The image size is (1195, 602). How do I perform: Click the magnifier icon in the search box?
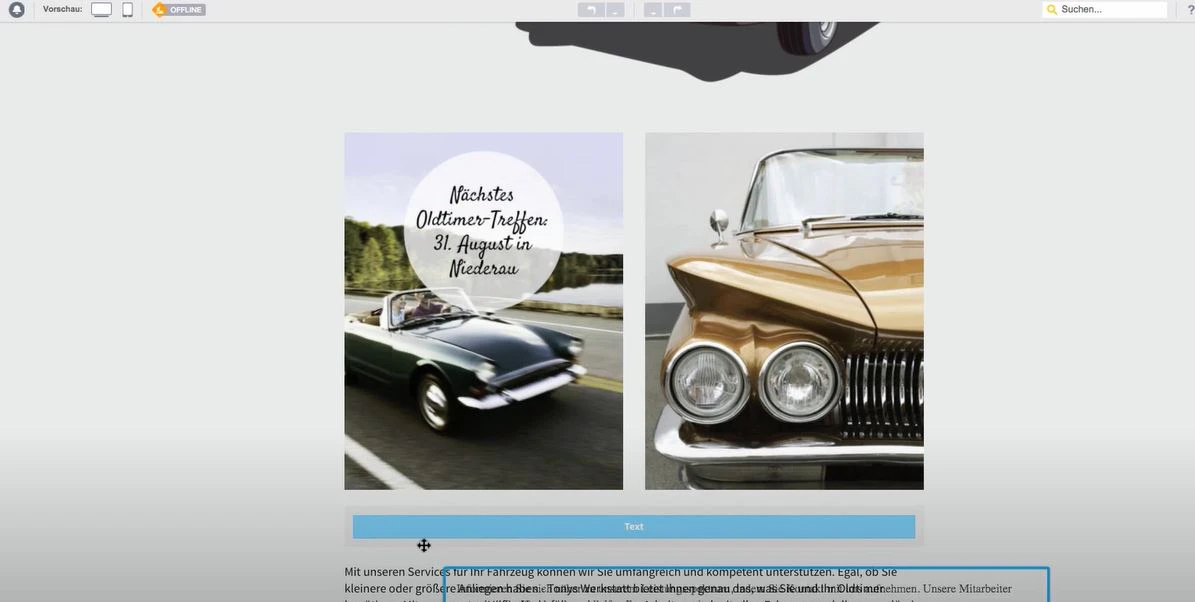[x=1051, y=8]
